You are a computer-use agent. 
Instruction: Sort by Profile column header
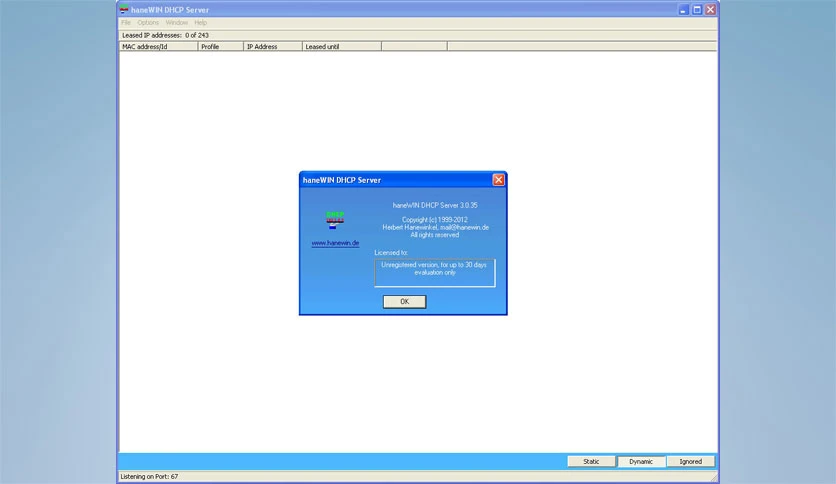pos(221,46)
